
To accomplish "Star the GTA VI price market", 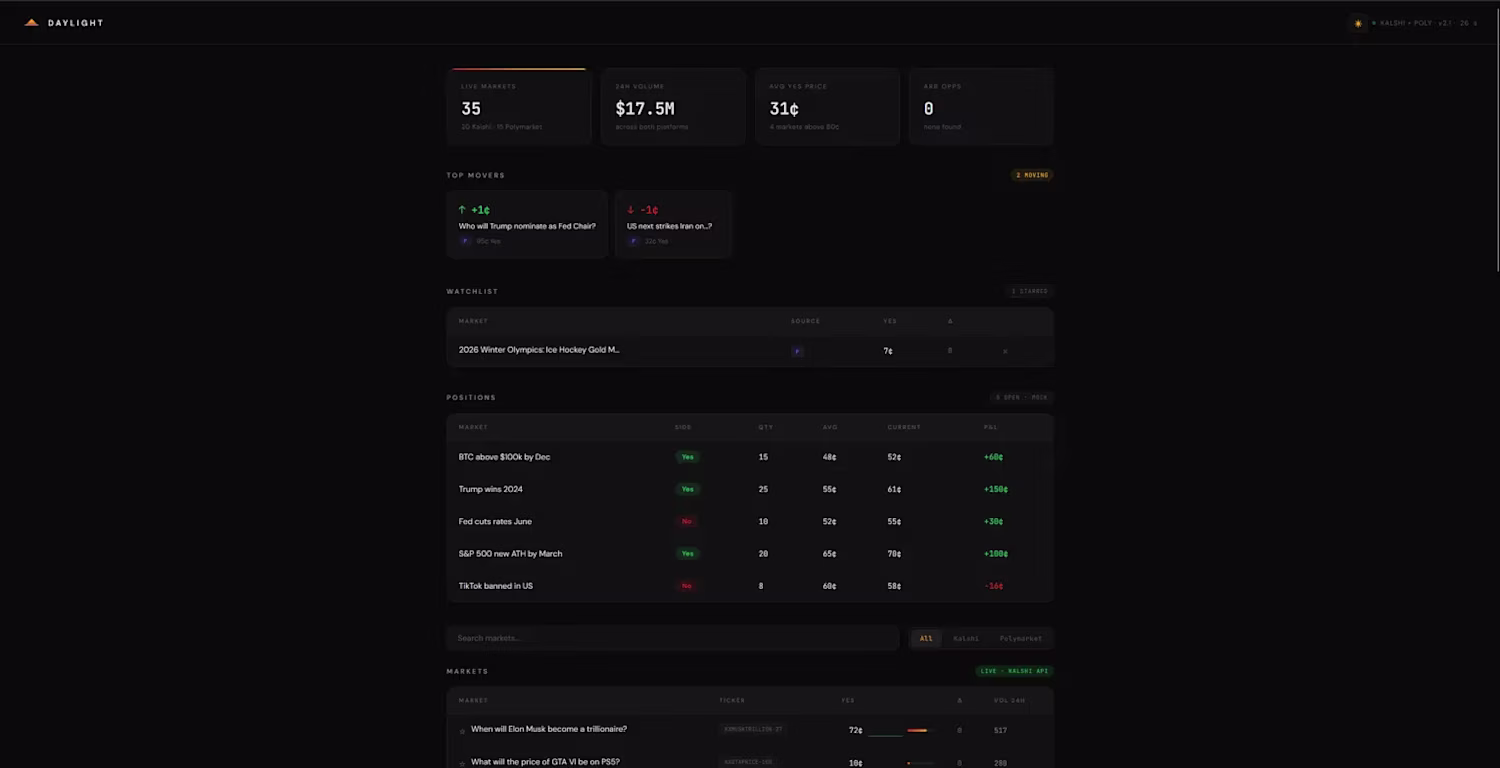I will (462, 763).
